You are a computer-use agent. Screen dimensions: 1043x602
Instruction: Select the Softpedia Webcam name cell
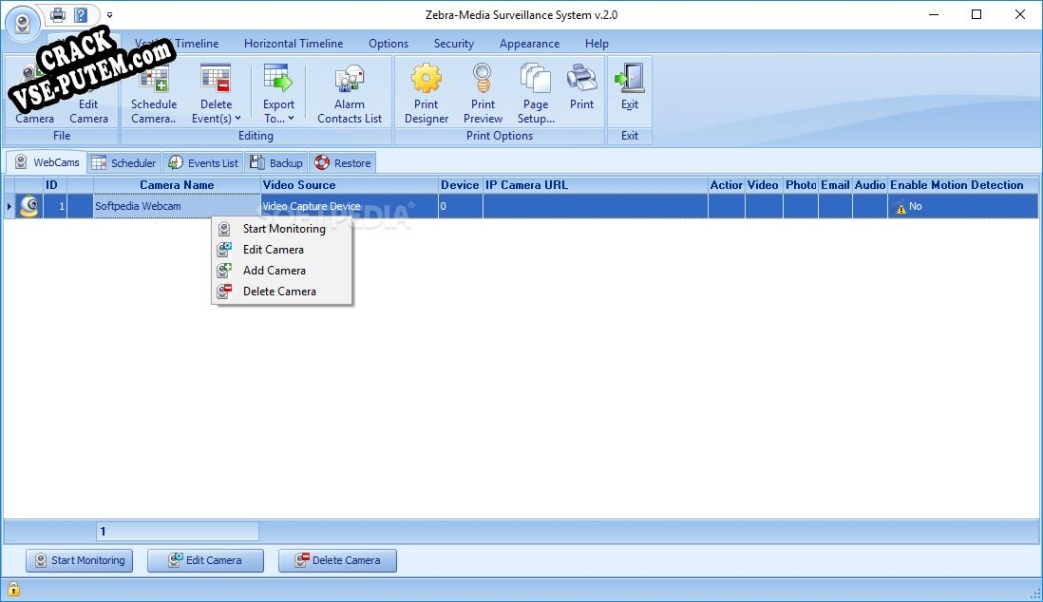click(x=177, y=206)
